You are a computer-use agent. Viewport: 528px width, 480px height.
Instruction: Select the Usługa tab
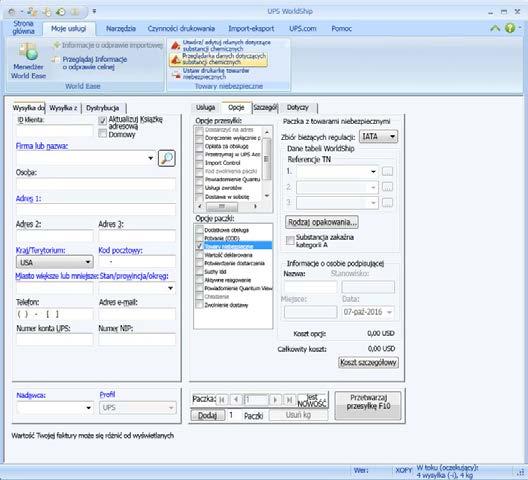pyautogui.click(x=205, y=107)
